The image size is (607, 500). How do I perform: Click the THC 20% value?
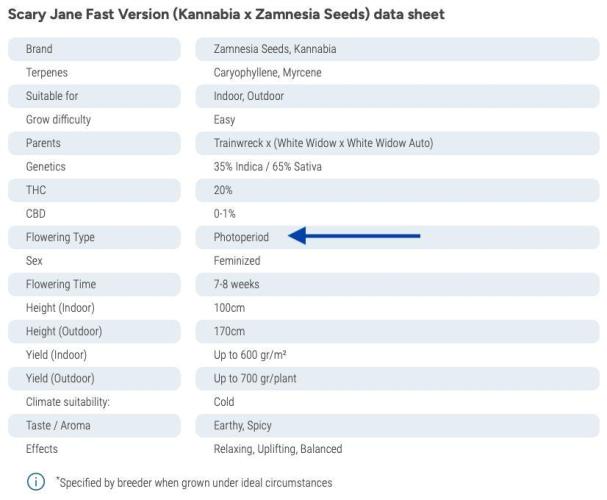point(223,190)
